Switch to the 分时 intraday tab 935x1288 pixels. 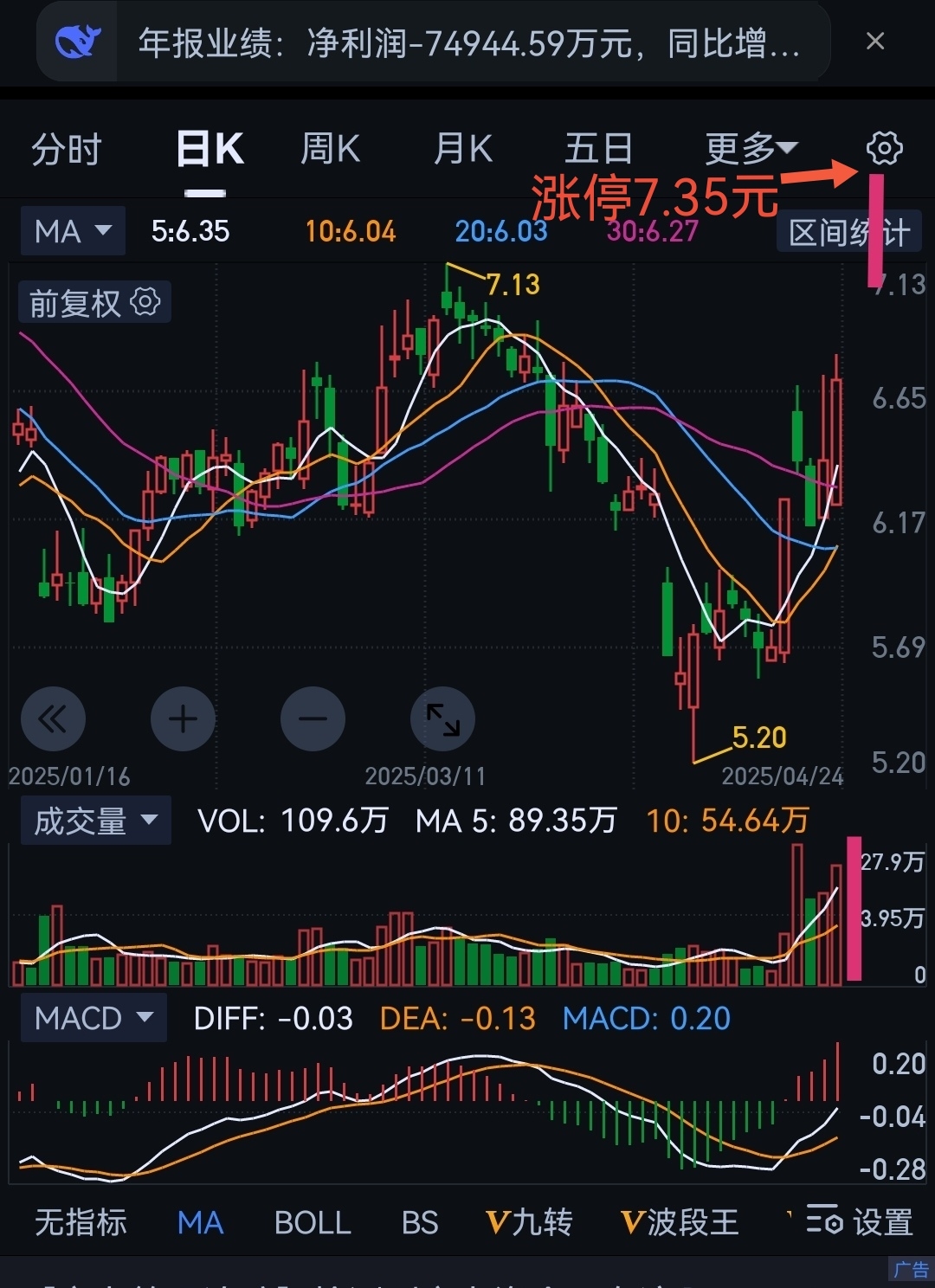coord(67,150)
